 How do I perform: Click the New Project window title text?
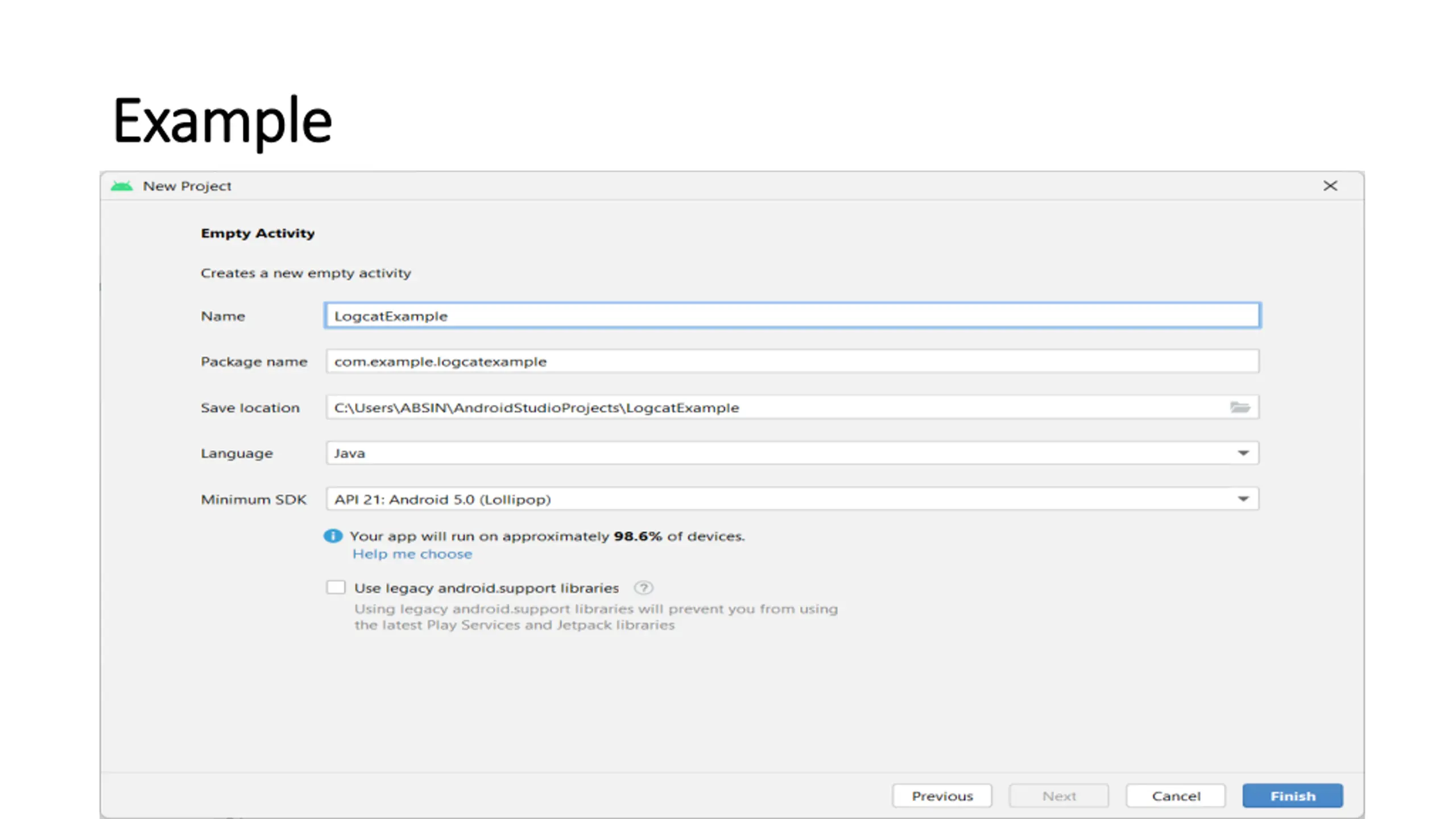click(187, 186)
